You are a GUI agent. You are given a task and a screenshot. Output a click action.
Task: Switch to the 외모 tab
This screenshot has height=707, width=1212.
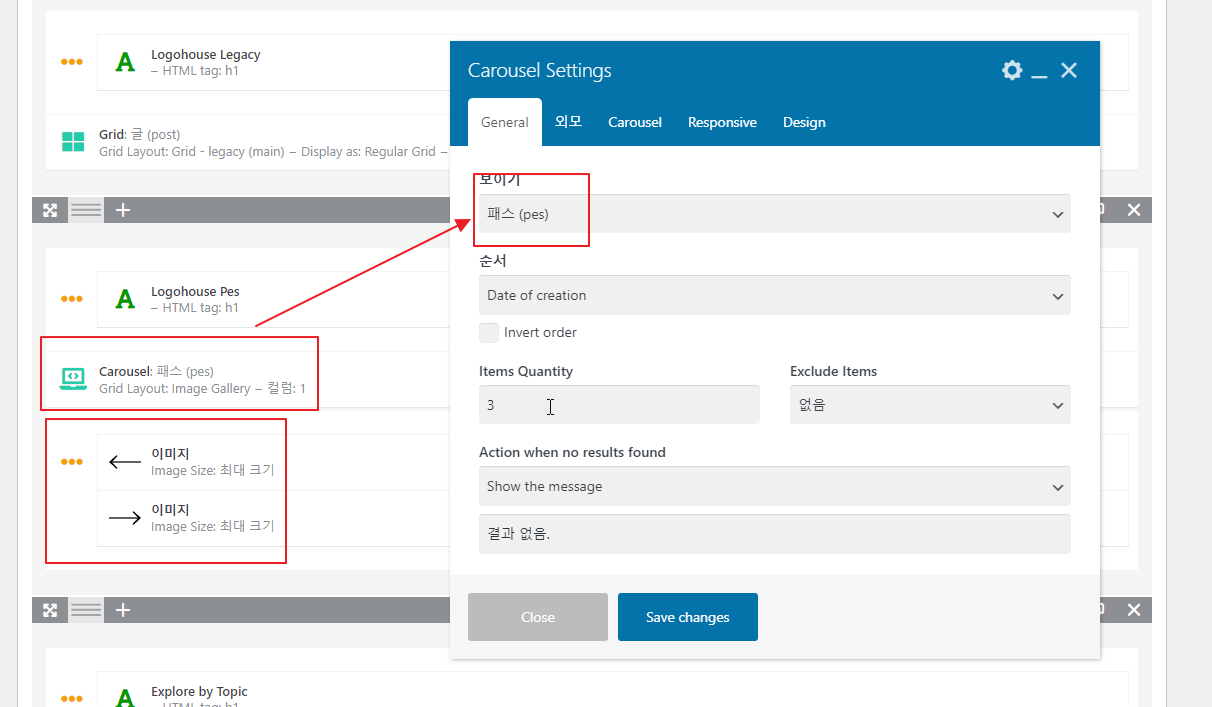[568, 122]
